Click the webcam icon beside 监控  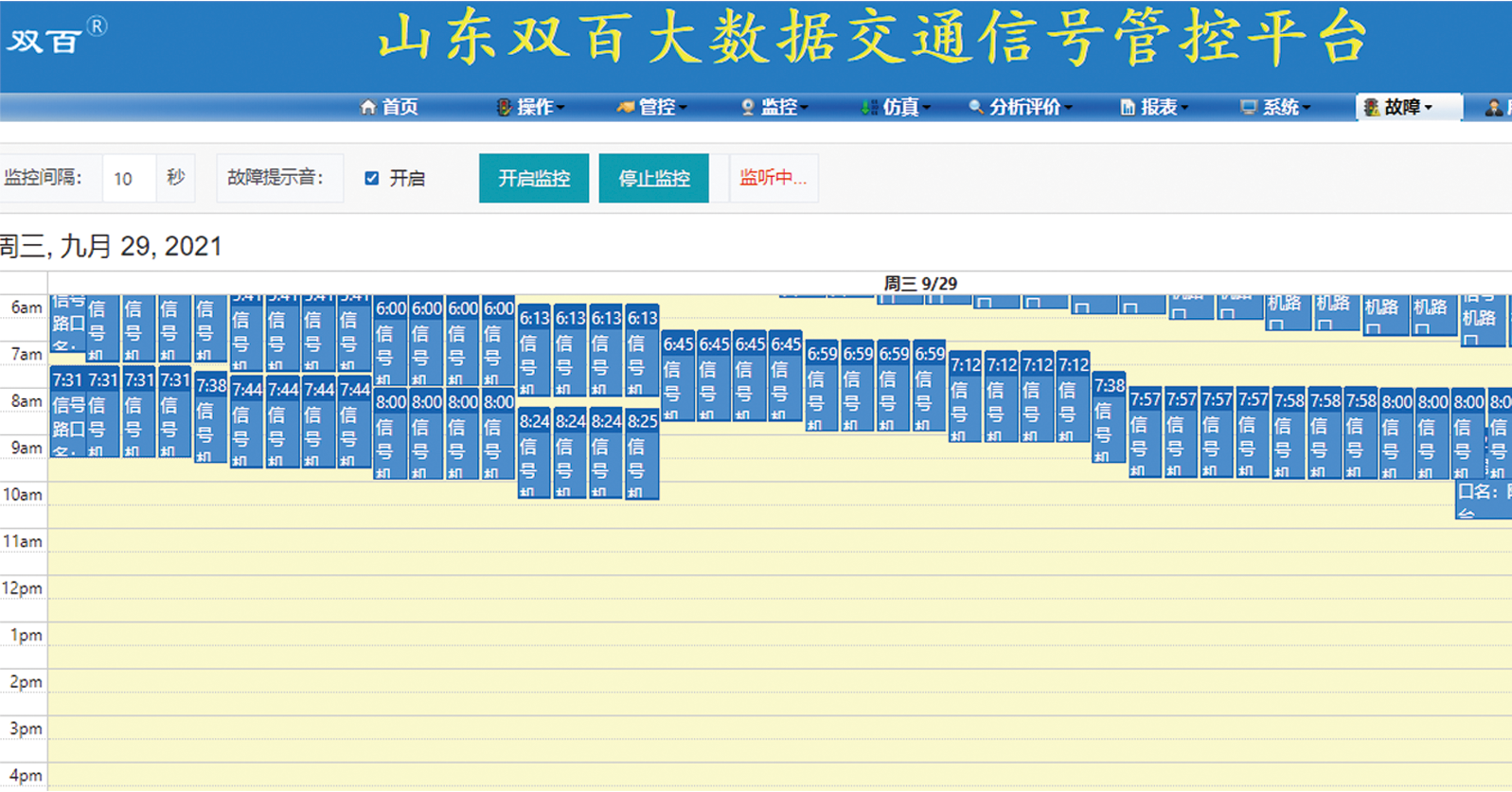coord(748,107)
